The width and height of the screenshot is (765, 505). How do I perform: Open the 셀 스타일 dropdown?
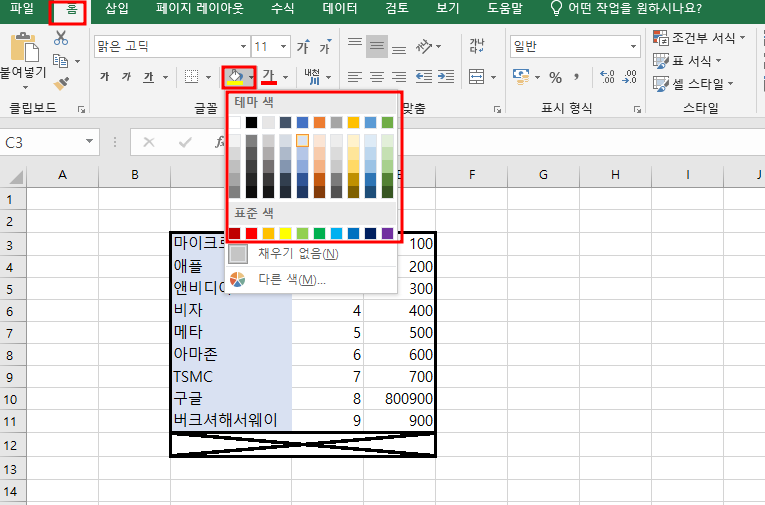pos(693,84)
